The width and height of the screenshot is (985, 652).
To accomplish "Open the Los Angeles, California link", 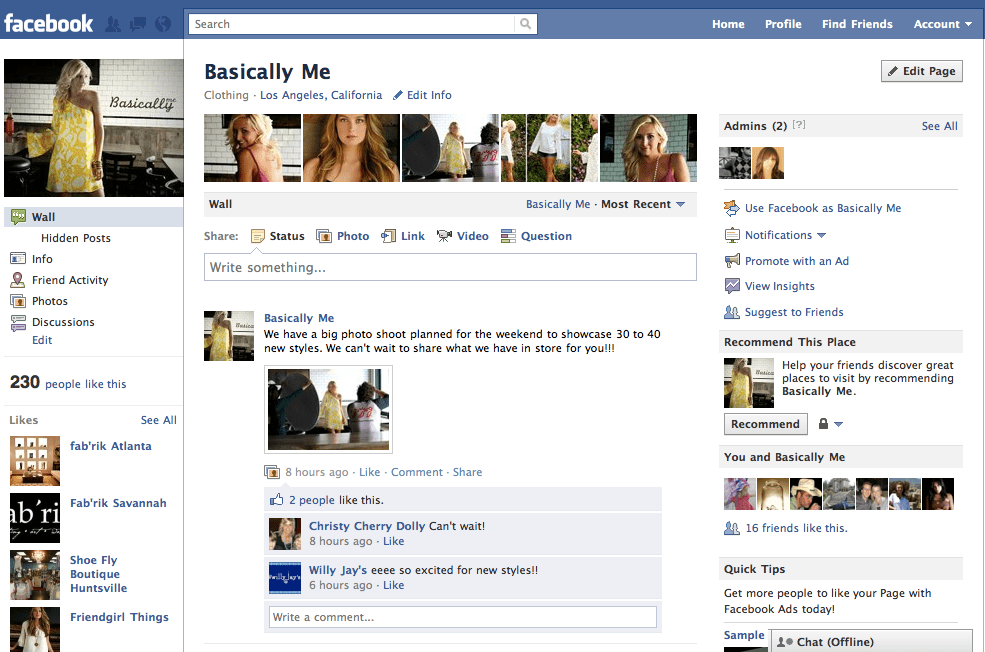I will (x=320, y=95).
